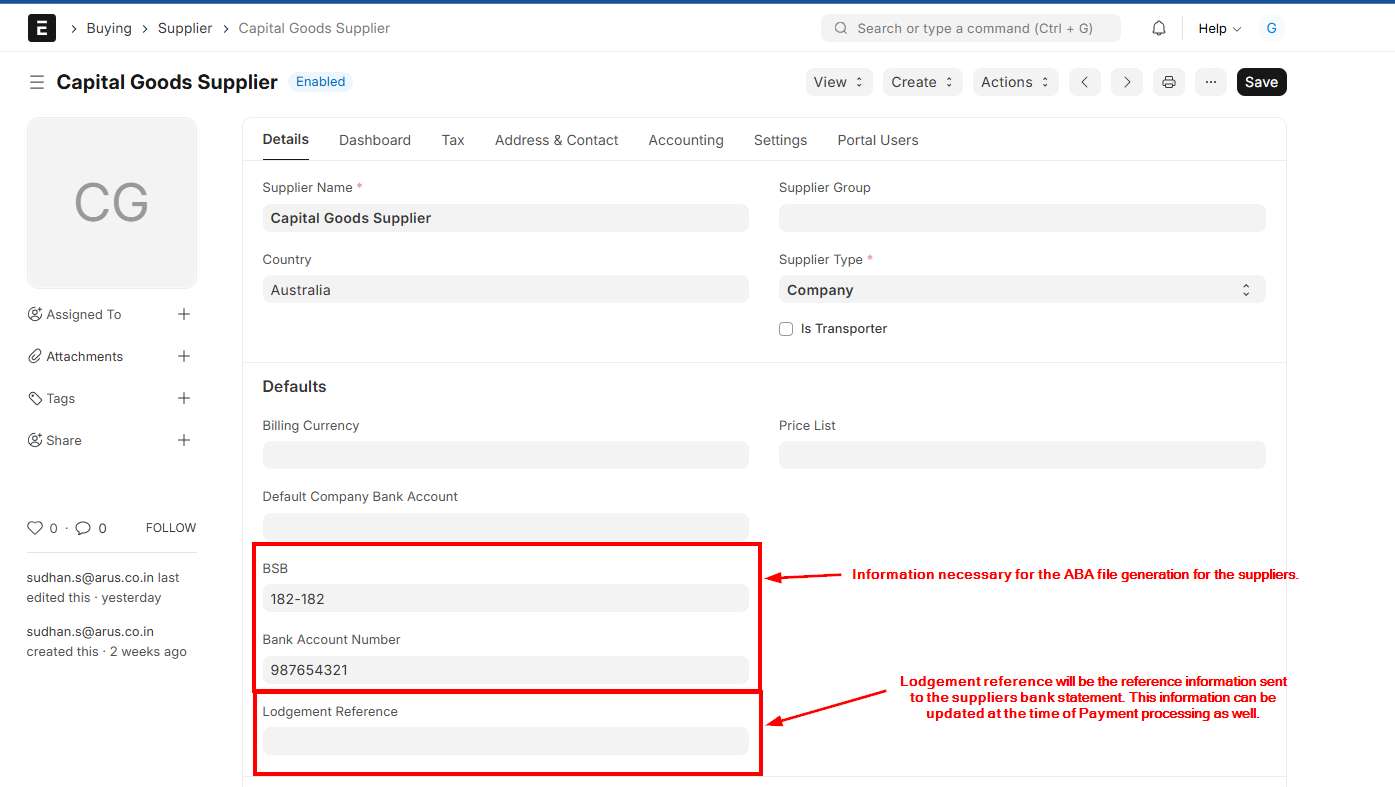The width and height of the screenshot is (1395, 787).
Task: Click the Lodgement Reference input field
Action: coord(505,741)
